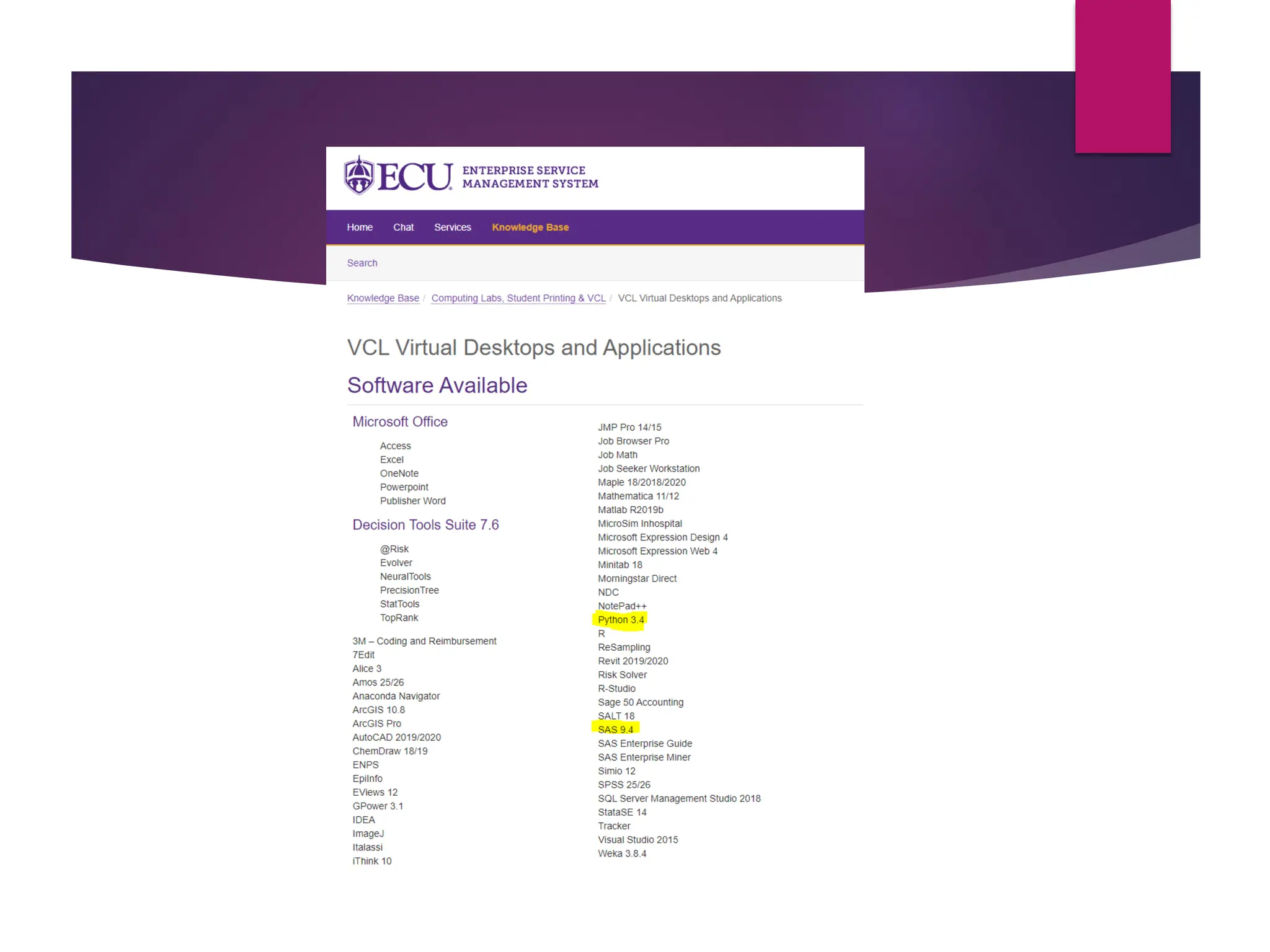Click the Software Available heading
1270x952 pixels.
pos(437,386)
